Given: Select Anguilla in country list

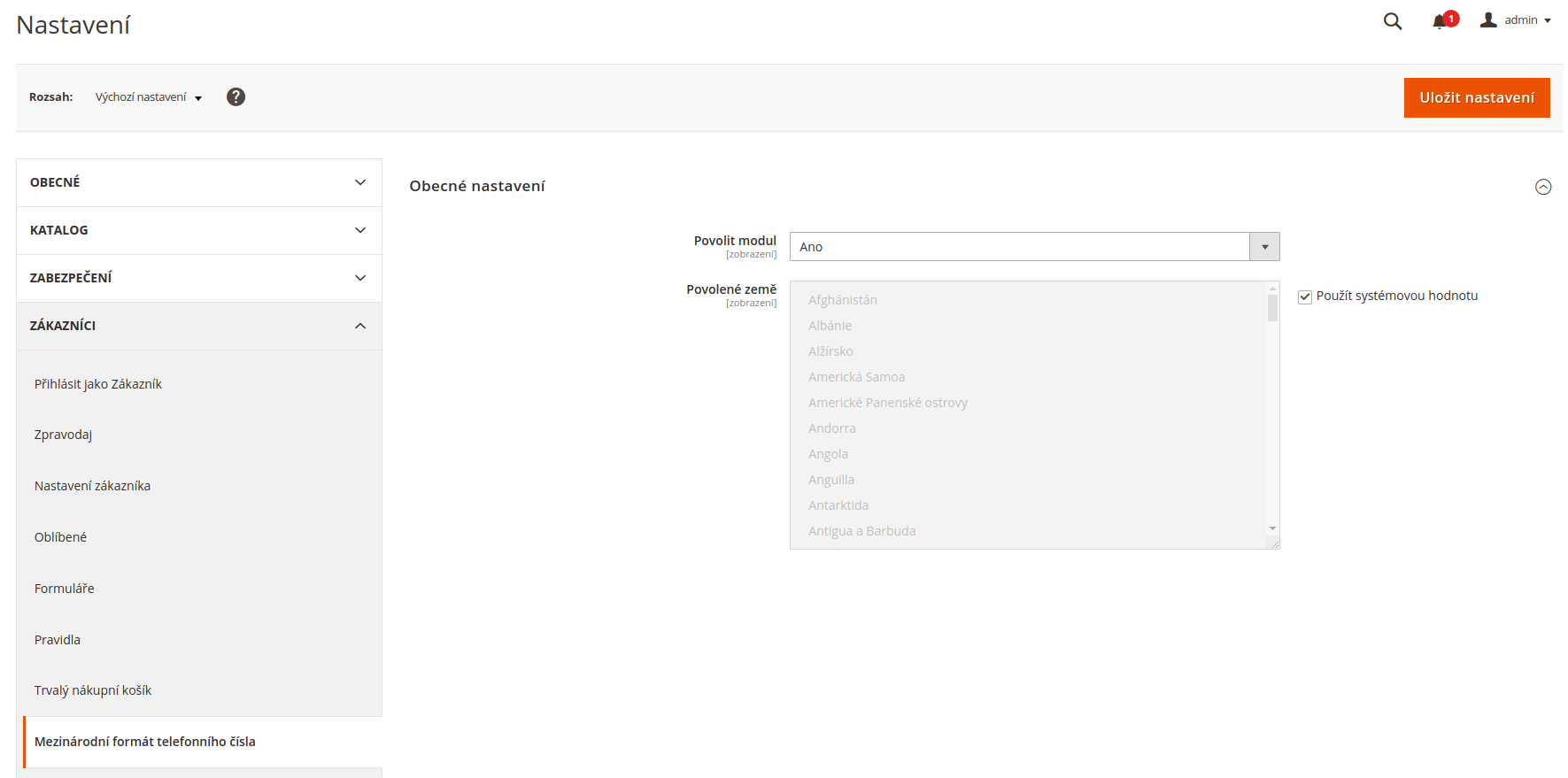Looking at the screenshot, I should [x=1028, y=480].
